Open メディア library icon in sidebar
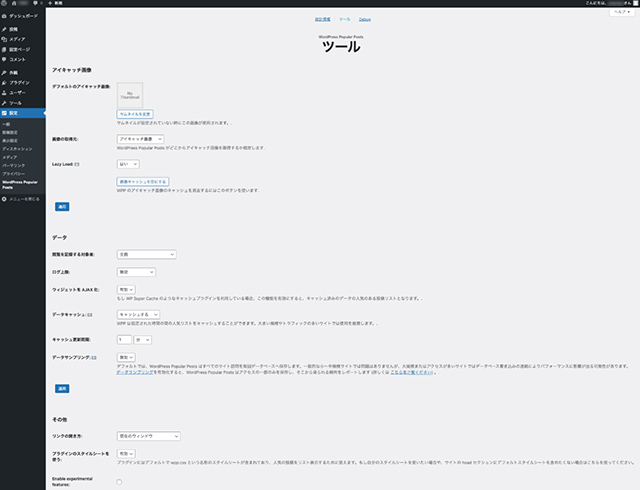The height and width of the screenshot is (490, 640). [x=4, y=39]
